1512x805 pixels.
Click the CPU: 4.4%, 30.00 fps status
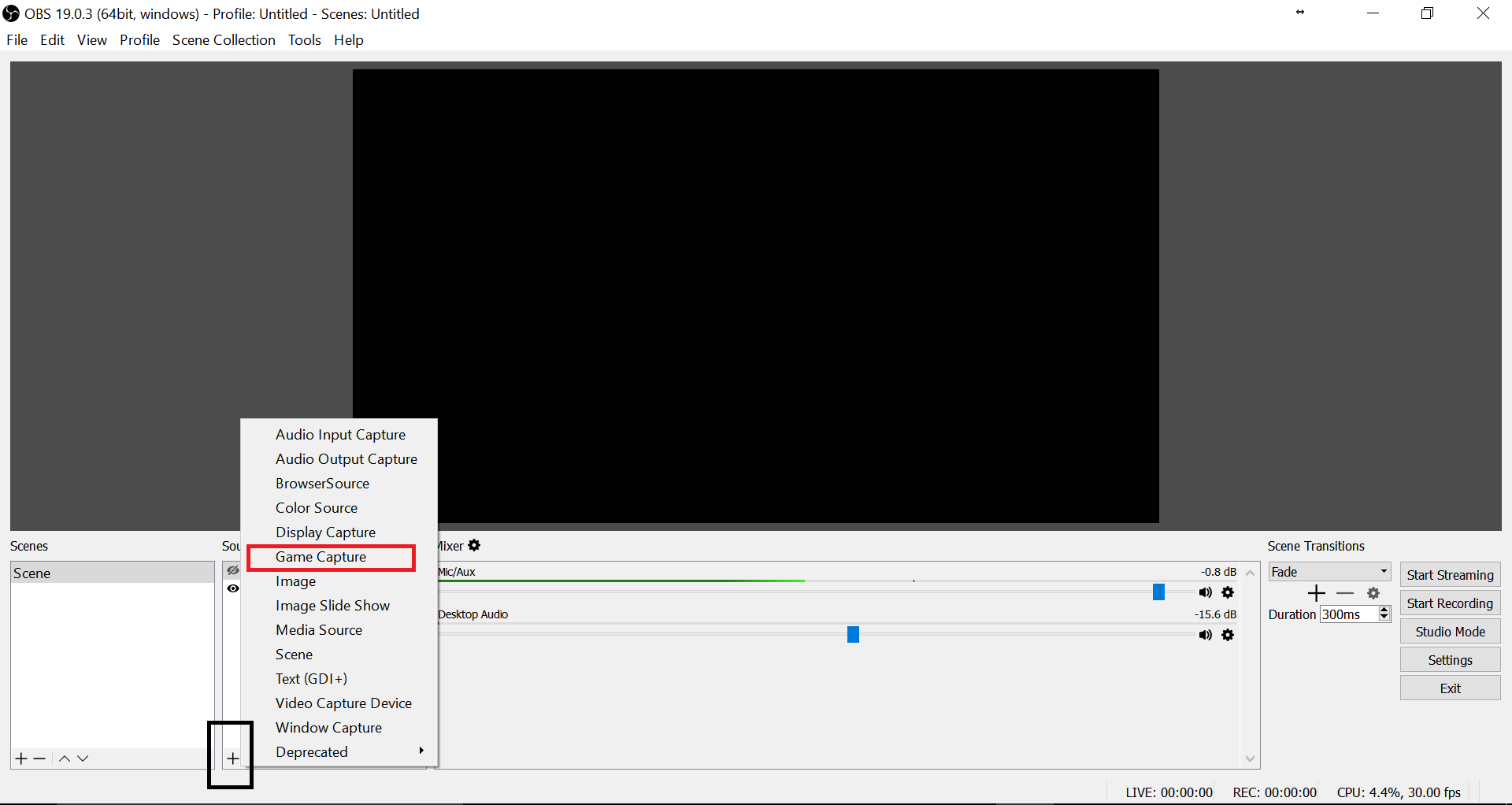[1399, 792]
